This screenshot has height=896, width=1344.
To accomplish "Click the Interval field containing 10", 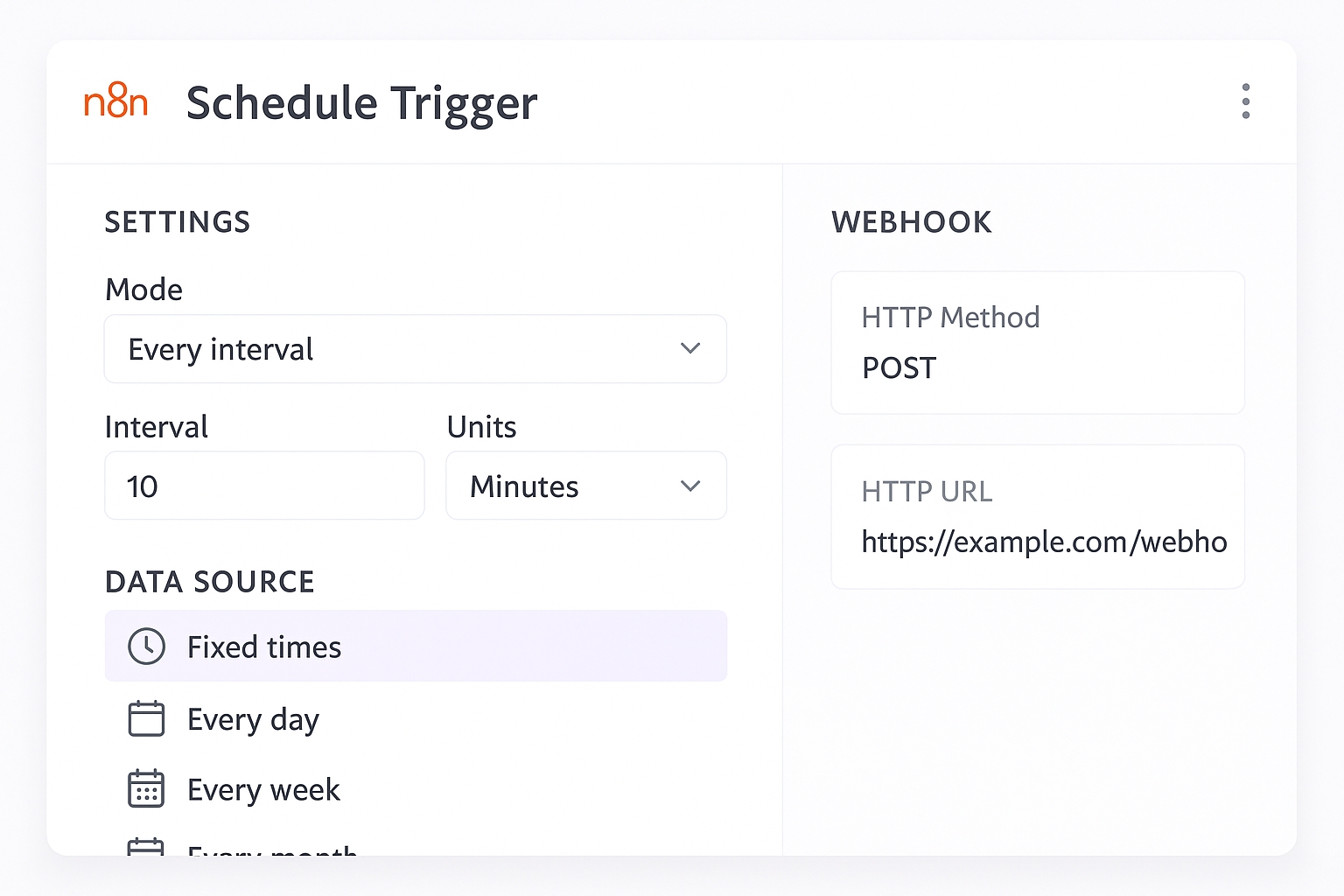I will click(264, 486).
